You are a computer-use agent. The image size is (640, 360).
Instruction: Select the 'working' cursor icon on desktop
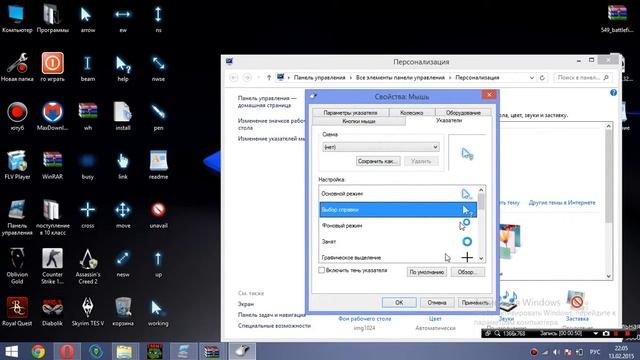coord(158,312)
